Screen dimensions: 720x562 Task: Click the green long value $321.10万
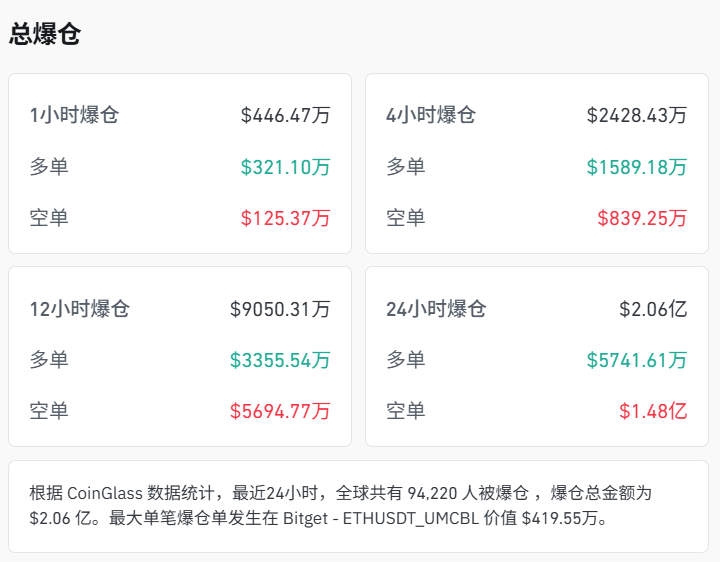[x=285, y=167]
